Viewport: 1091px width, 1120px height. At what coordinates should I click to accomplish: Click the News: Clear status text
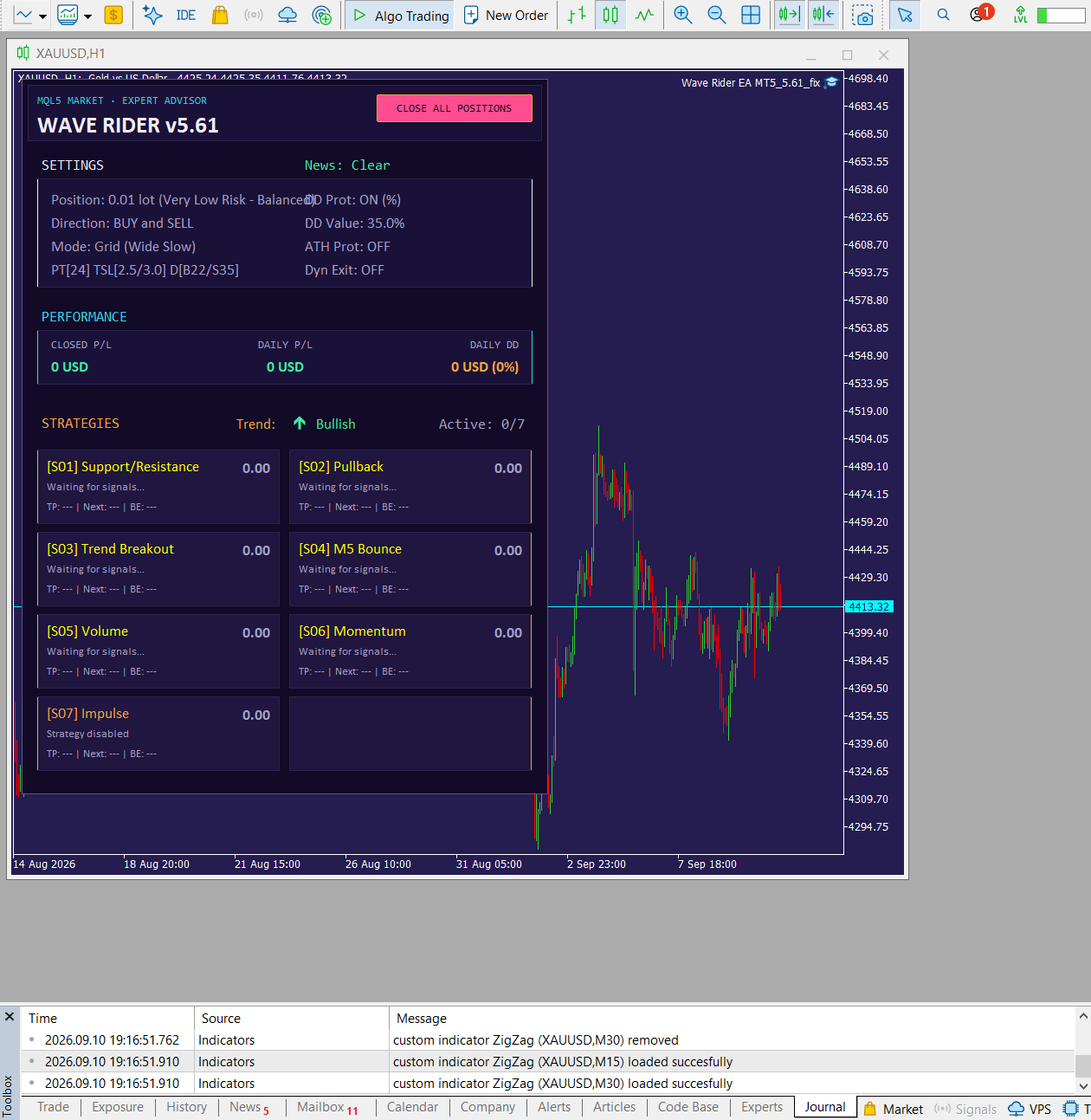click(347, 165)
